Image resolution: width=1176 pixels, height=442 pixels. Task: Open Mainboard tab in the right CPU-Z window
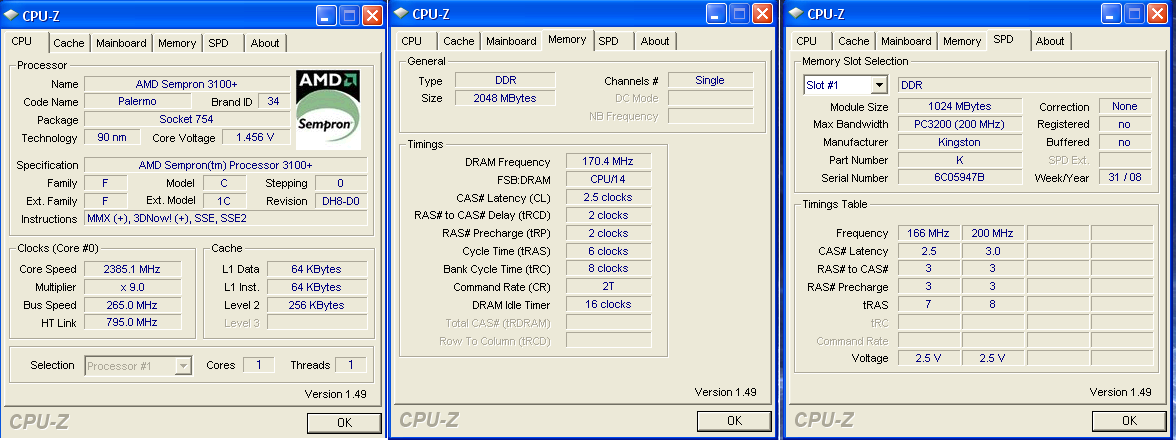(x=906, y=41)
